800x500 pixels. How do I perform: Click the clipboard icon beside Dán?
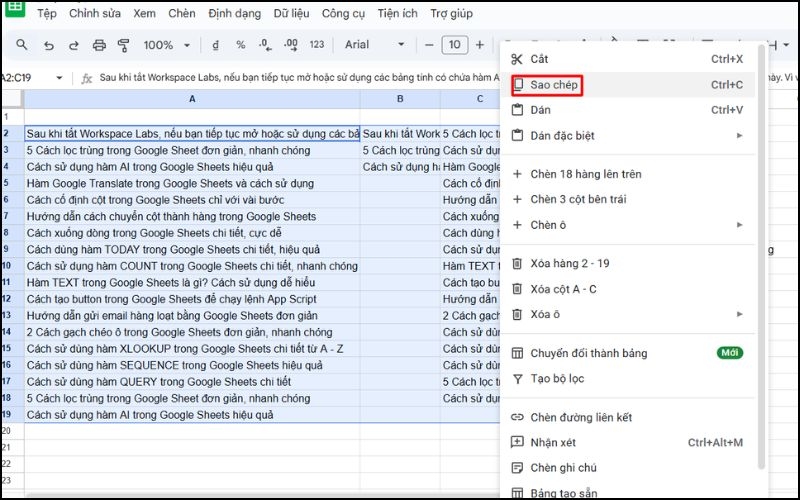[x=517, y=110]
